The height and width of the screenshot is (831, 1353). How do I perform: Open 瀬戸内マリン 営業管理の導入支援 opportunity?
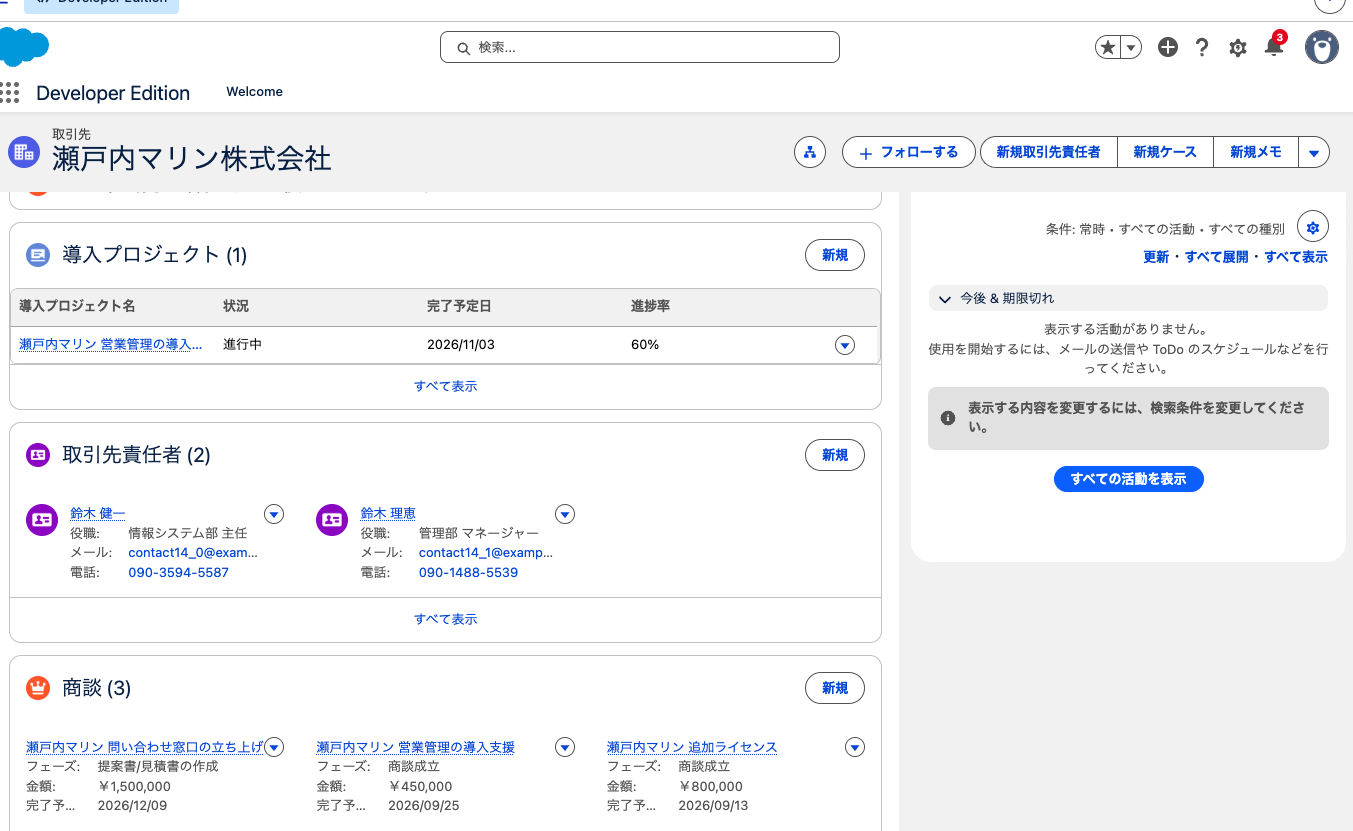(416, 747)
